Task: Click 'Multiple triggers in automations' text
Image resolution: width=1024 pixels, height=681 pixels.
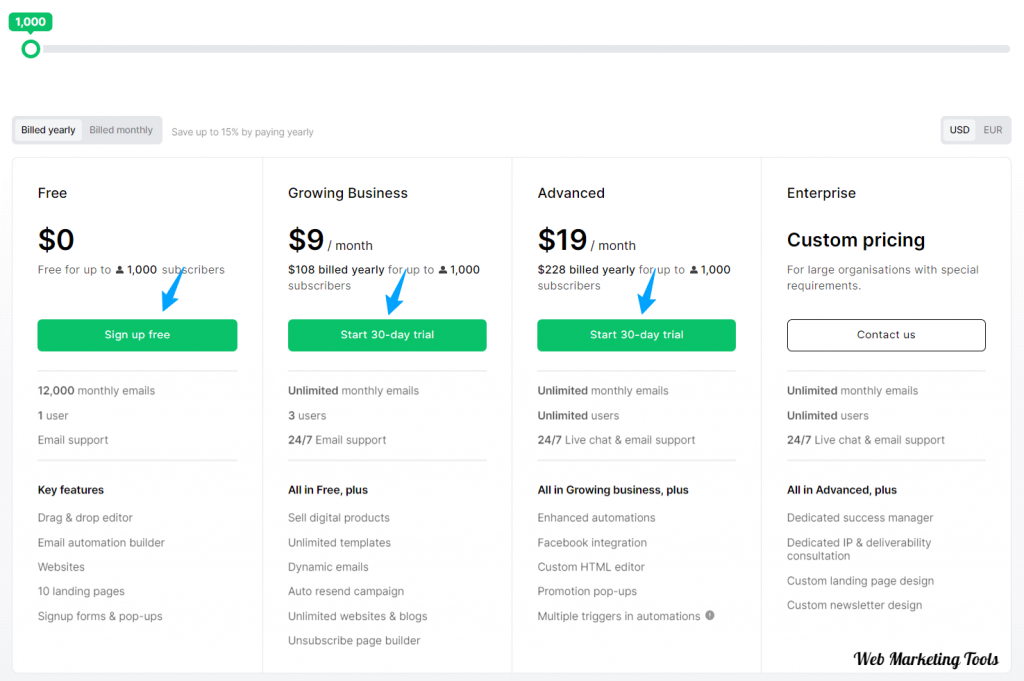Action: (x=618, y=616)
